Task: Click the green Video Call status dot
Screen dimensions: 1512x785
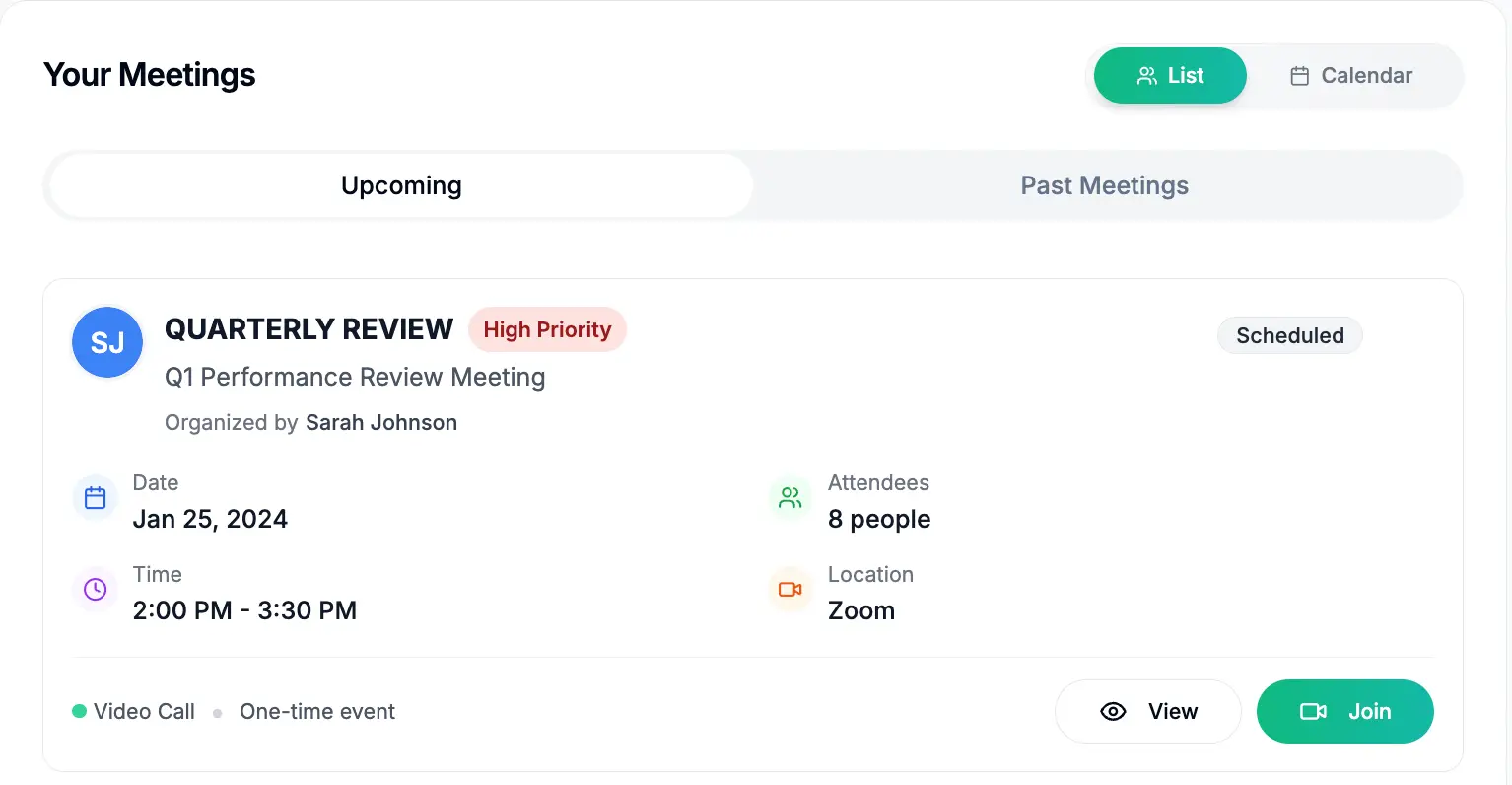Action: [80, 711]
